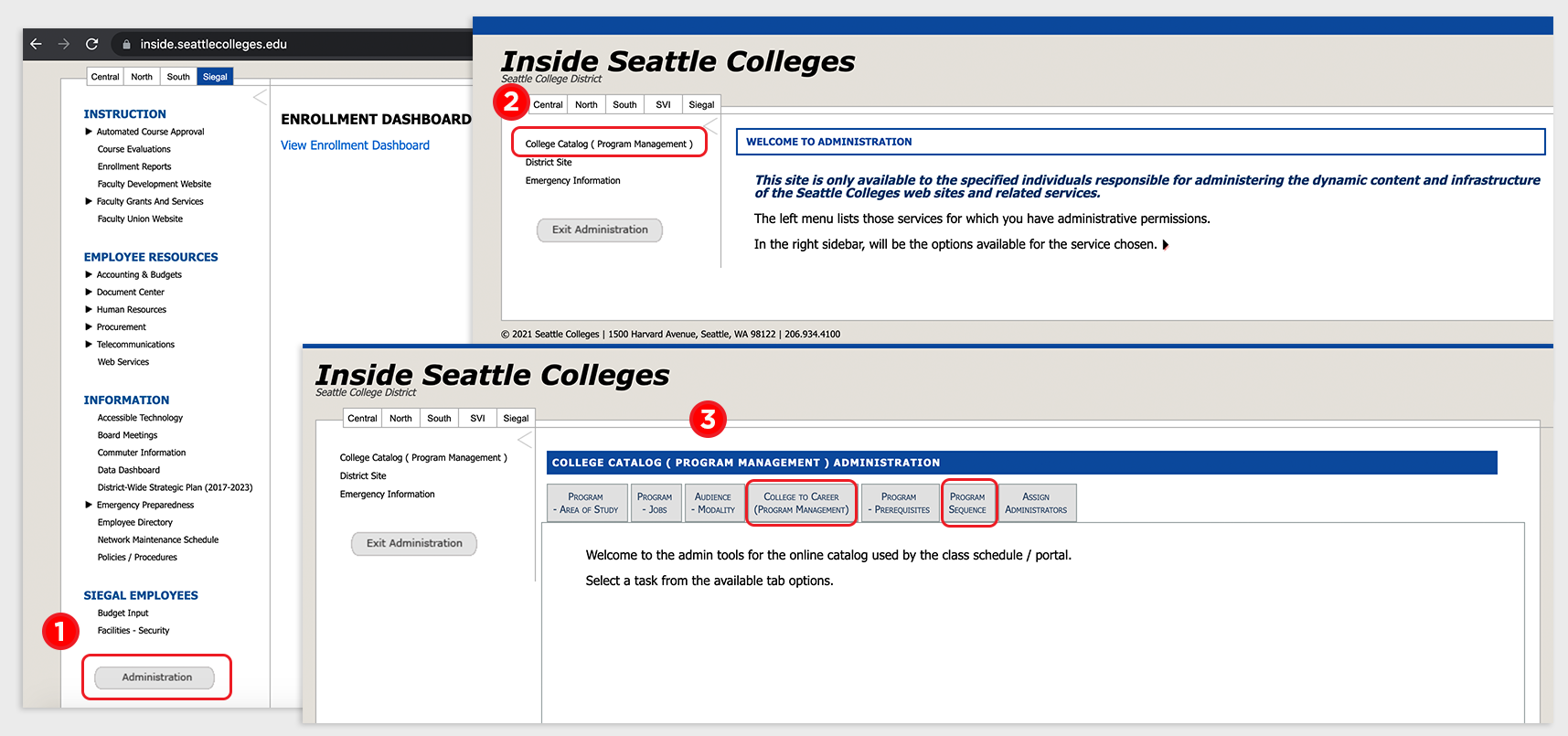Expand Document Center
Image resolution: width=1568 pixels, height=736 pixels.
(x=89, y=292)
